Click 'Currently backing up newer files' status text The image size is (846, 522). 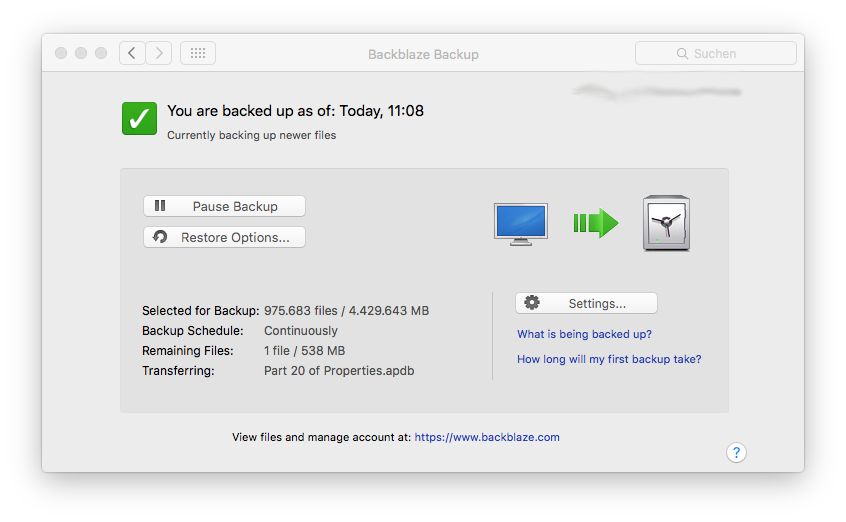coord(251,135)
